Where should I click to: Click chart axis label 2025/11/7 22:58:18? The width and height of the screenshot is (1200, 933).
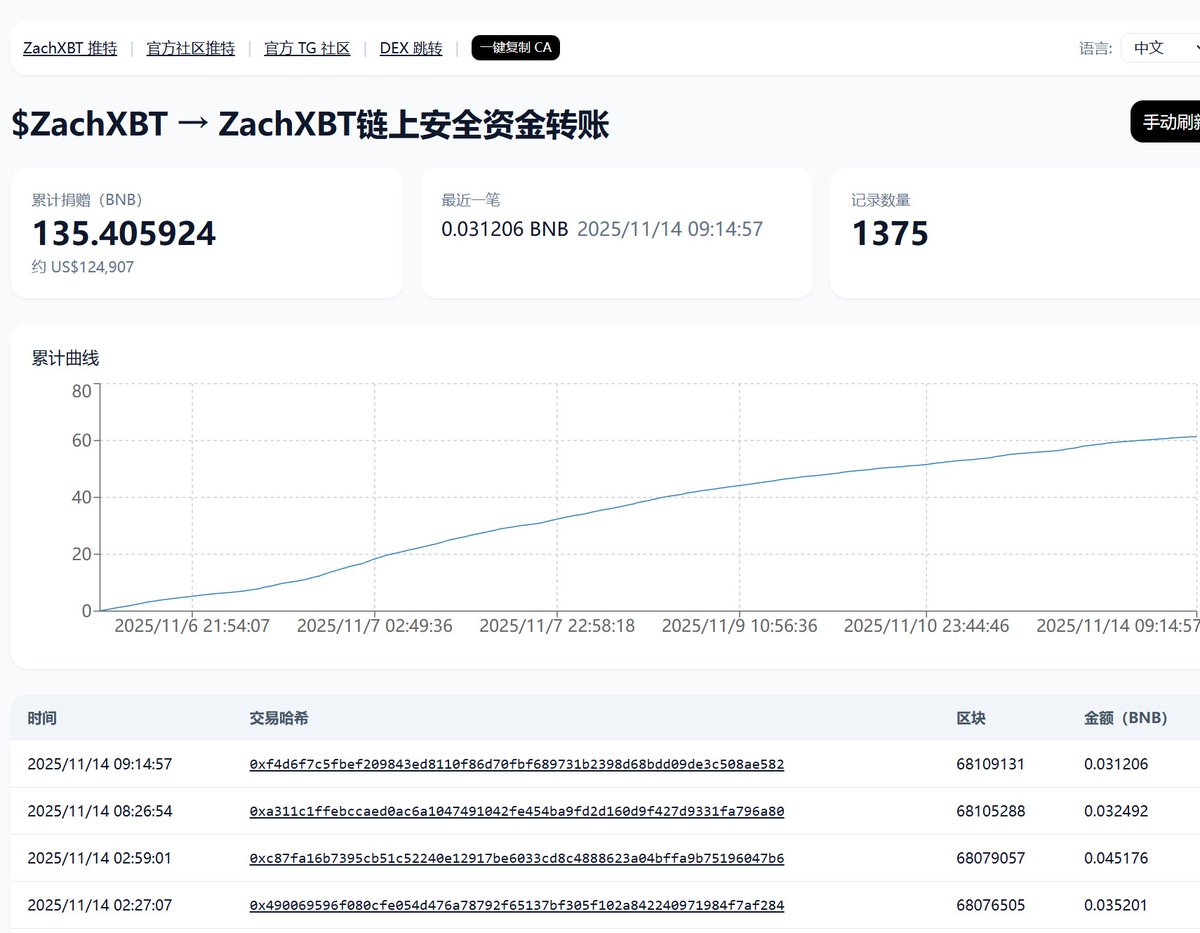557,626
